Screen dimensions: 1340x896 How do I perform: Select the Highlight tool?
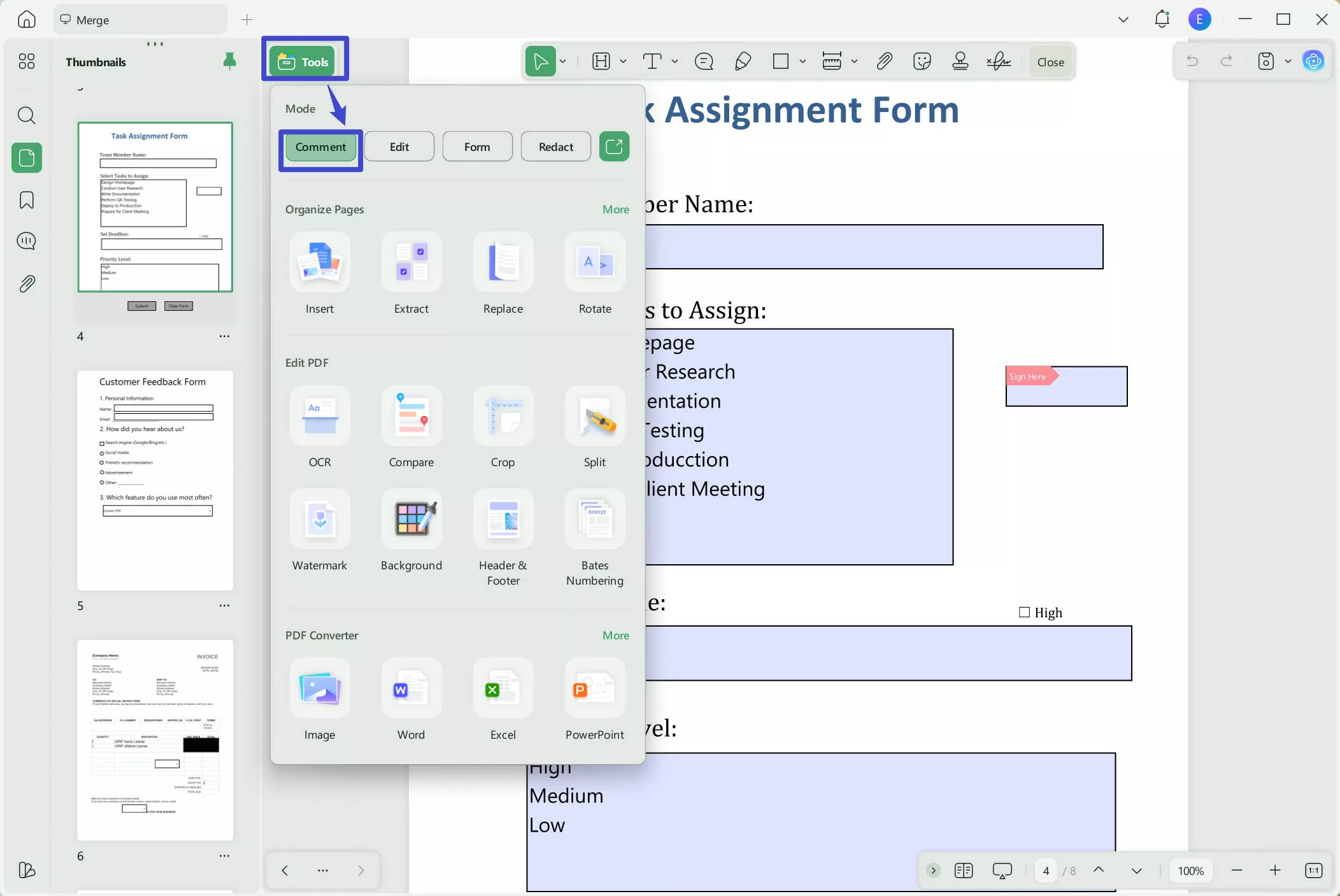[x=602, y=61]
